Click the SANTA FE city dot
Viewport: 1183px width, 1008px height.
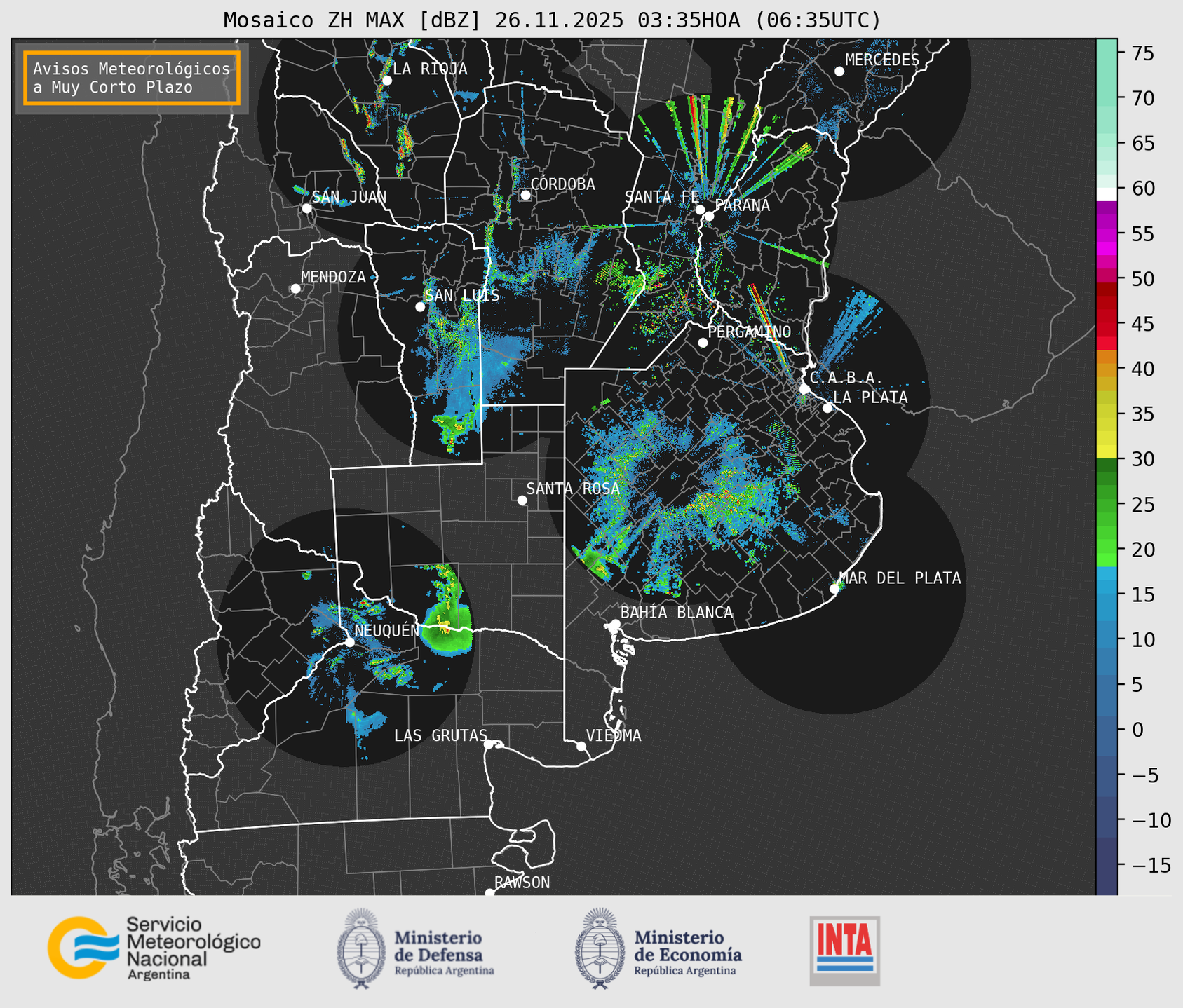click(x=700, y=210)
